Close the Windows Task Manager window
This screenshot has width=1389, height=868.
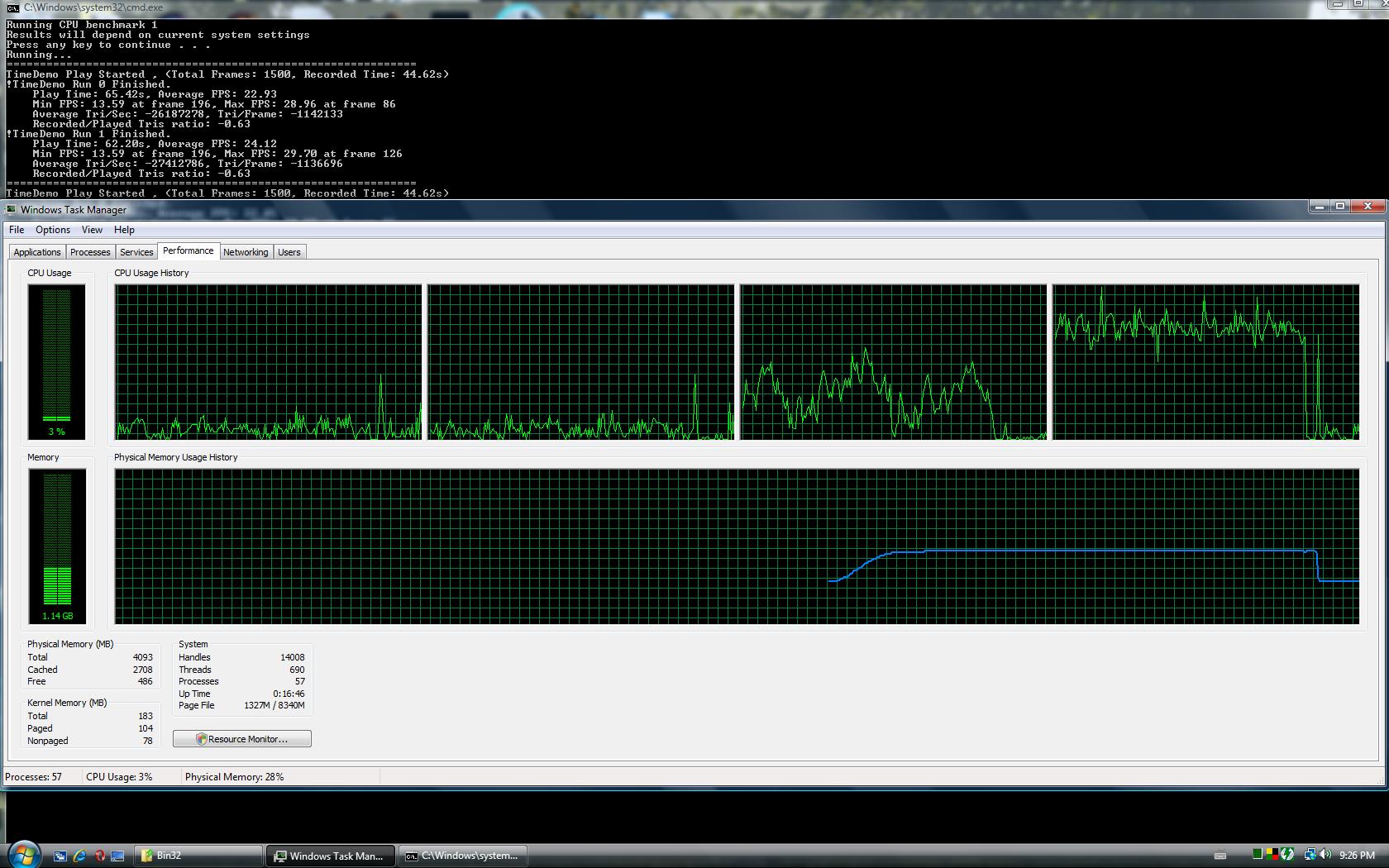pyautogui.click(x=1368, y=206)
